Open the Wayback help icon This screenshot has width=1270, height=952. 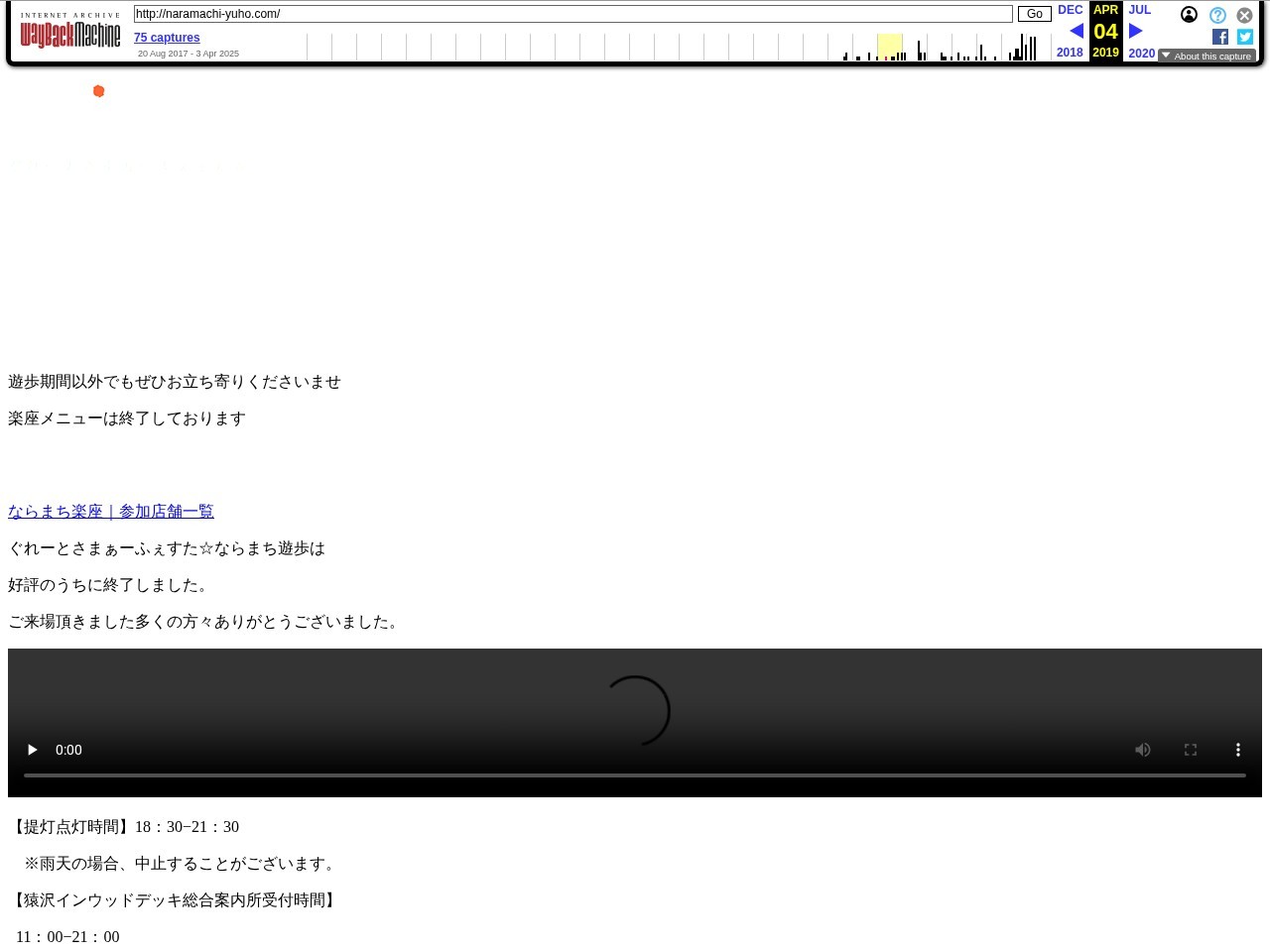pyautogui.click(x=1217, y=15)
